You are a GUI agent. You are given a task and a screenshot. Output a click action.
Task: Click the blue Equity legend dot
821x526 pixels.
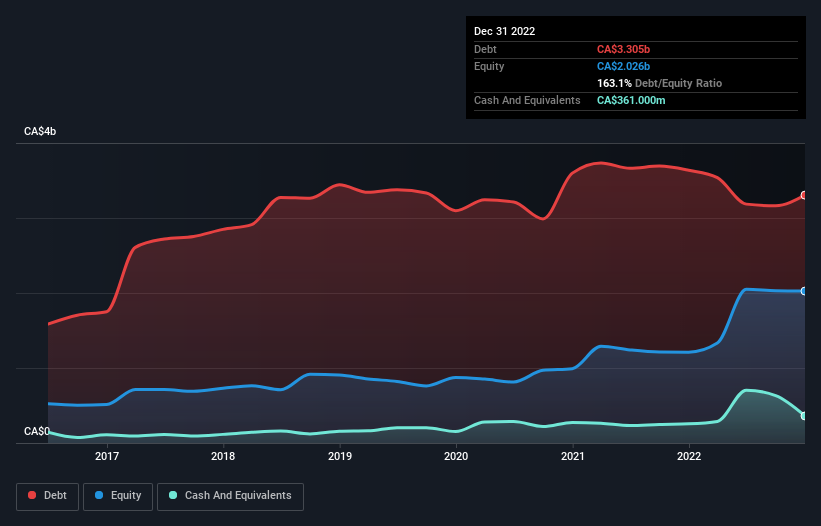(99, 495)
